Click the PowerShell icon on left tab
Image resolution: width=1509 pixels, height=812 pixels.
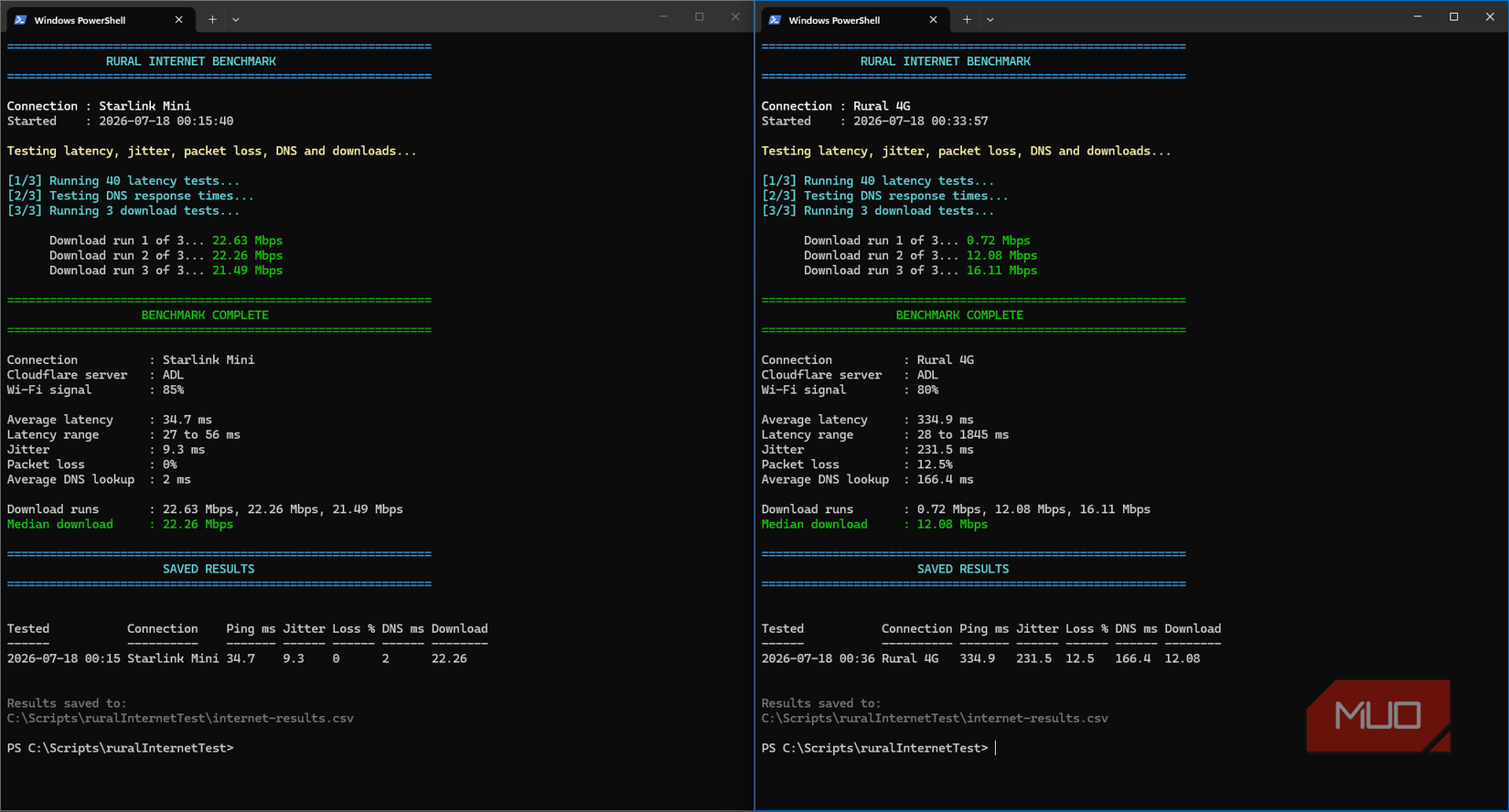pos(20,19)
